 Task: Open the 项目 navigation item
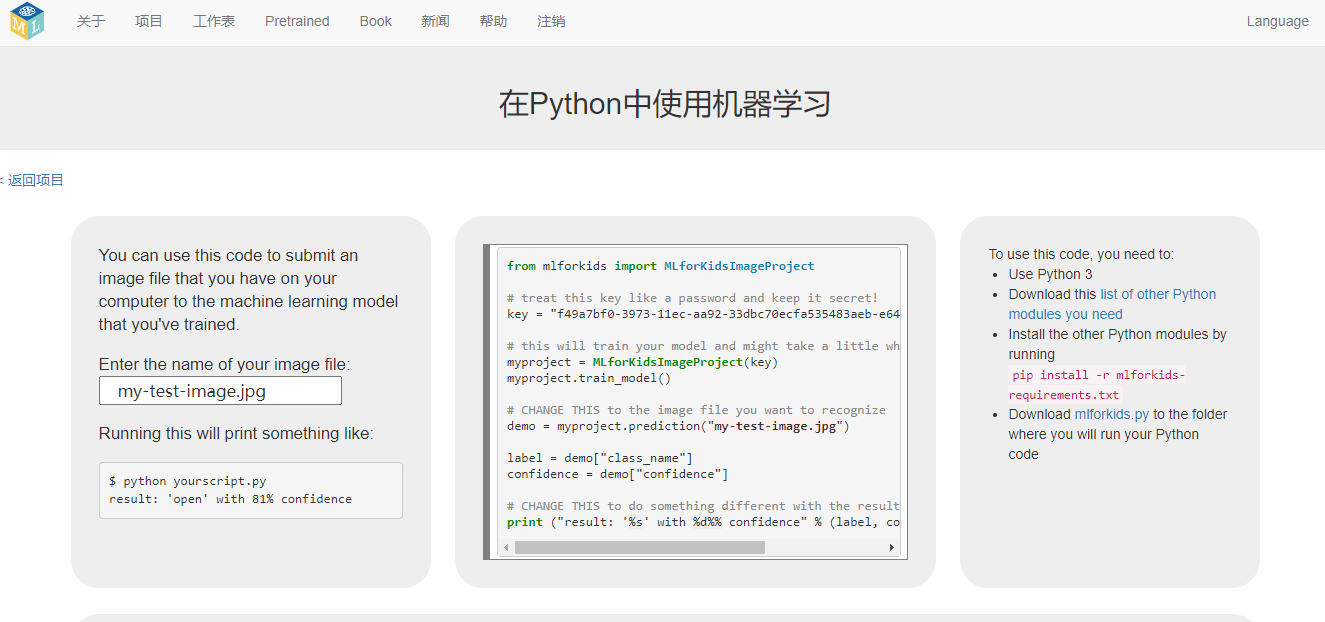click(149, 21)
